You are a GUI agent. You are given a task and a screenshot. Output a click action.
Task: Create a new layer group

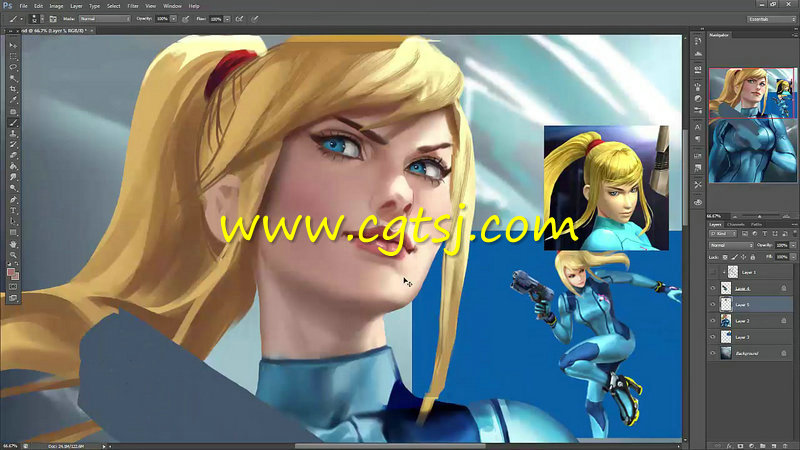click(x=763, y=446)
